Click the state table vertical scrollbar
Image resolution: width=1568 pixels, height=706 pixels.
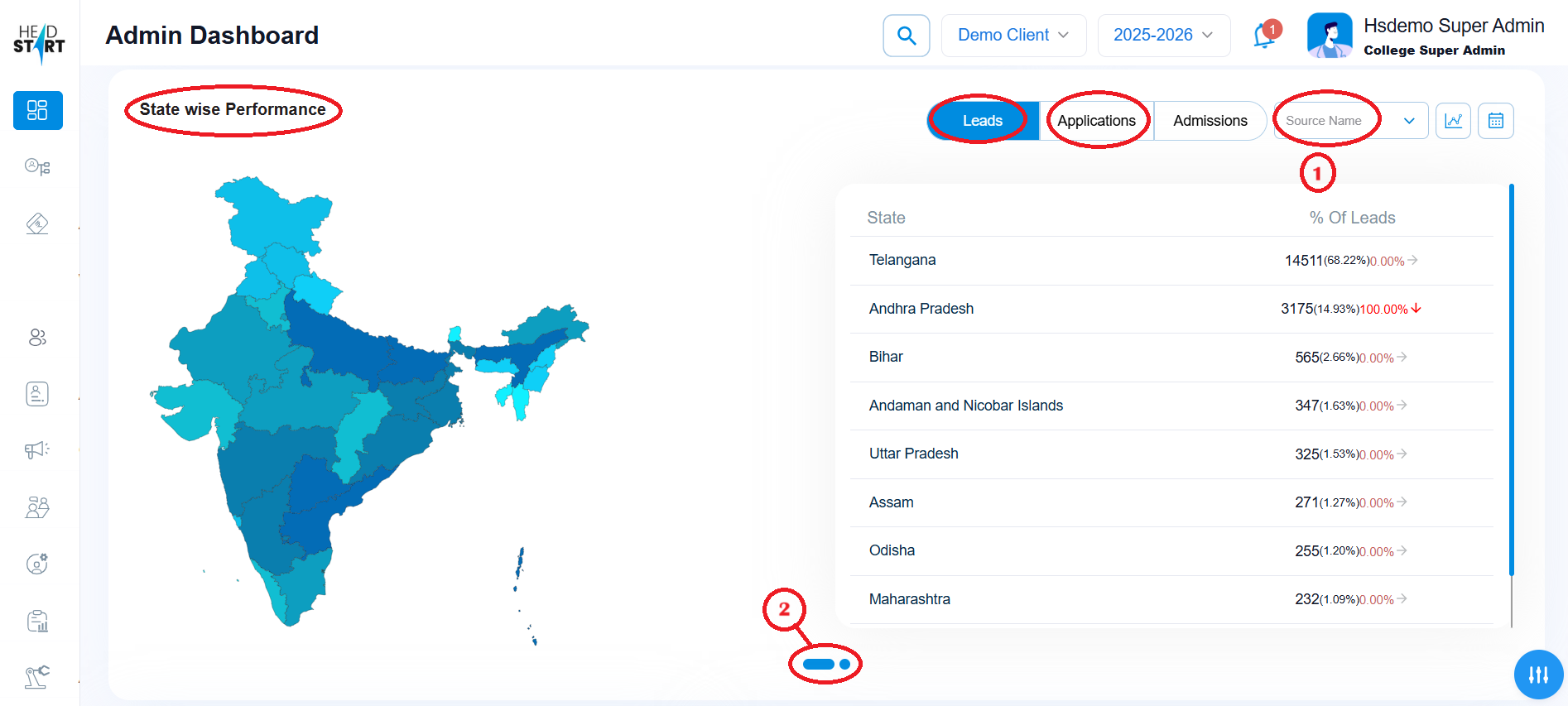click(1511, 381)
